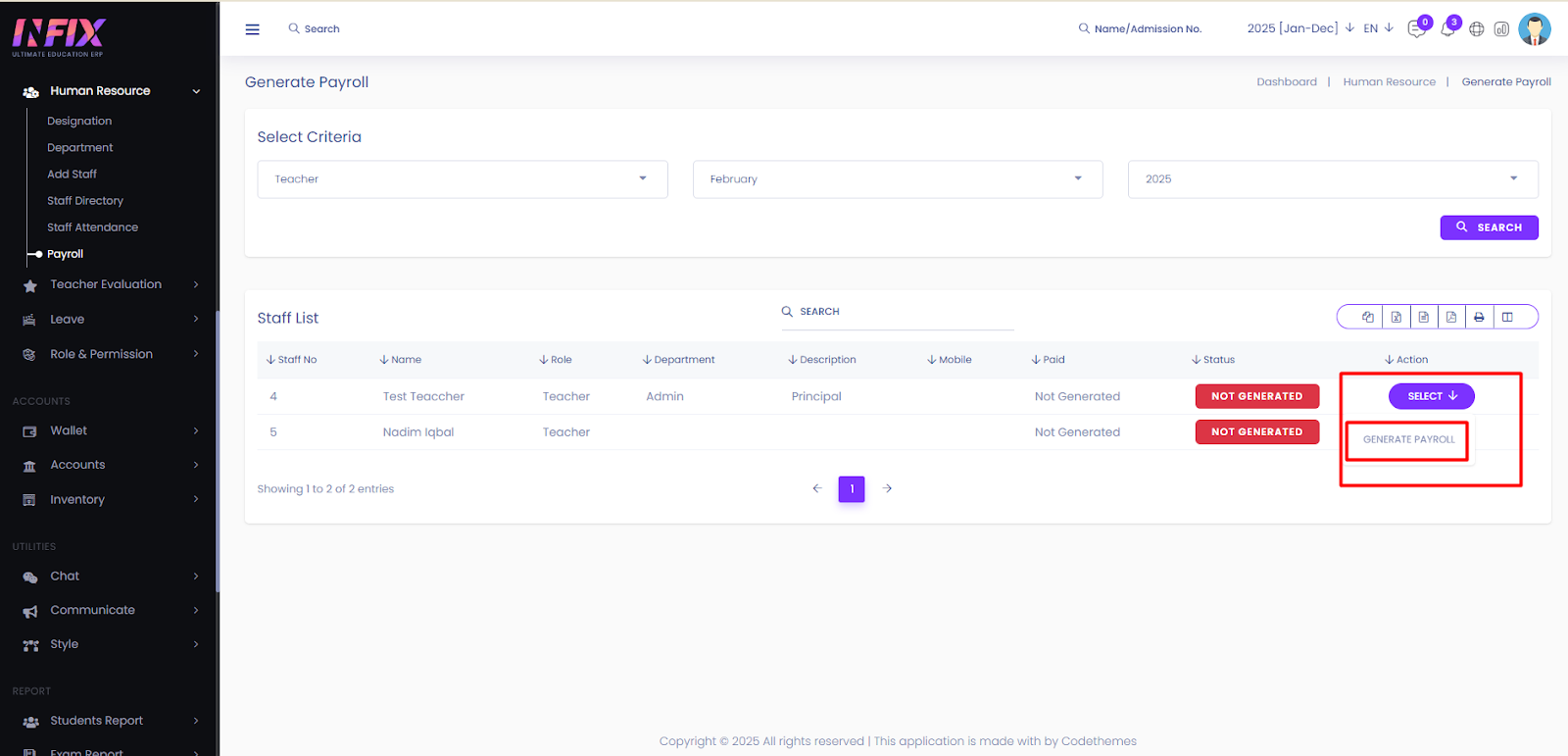The image size is (1568, 756).
Task: Choose GENERATE PAYROLL from action menu
Action: click(1409, 439)
